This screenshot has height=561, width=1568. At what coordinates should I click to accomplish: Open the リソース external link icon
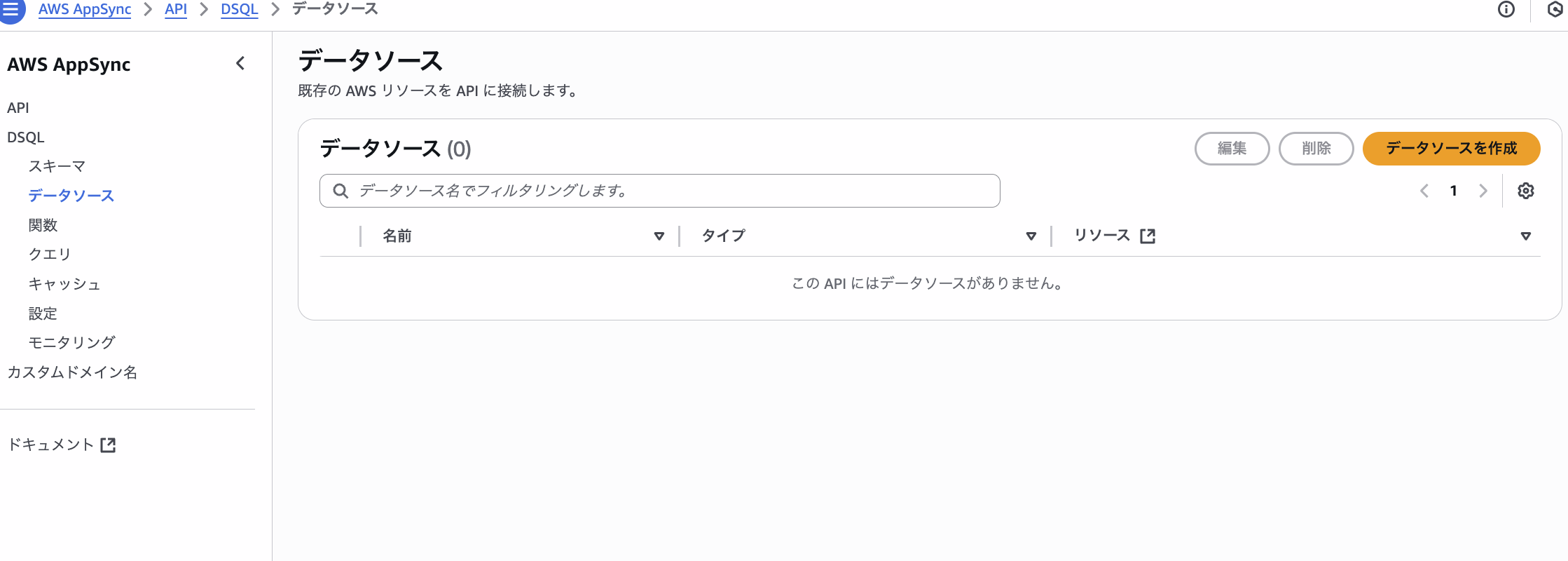[x=1148, y=236]
